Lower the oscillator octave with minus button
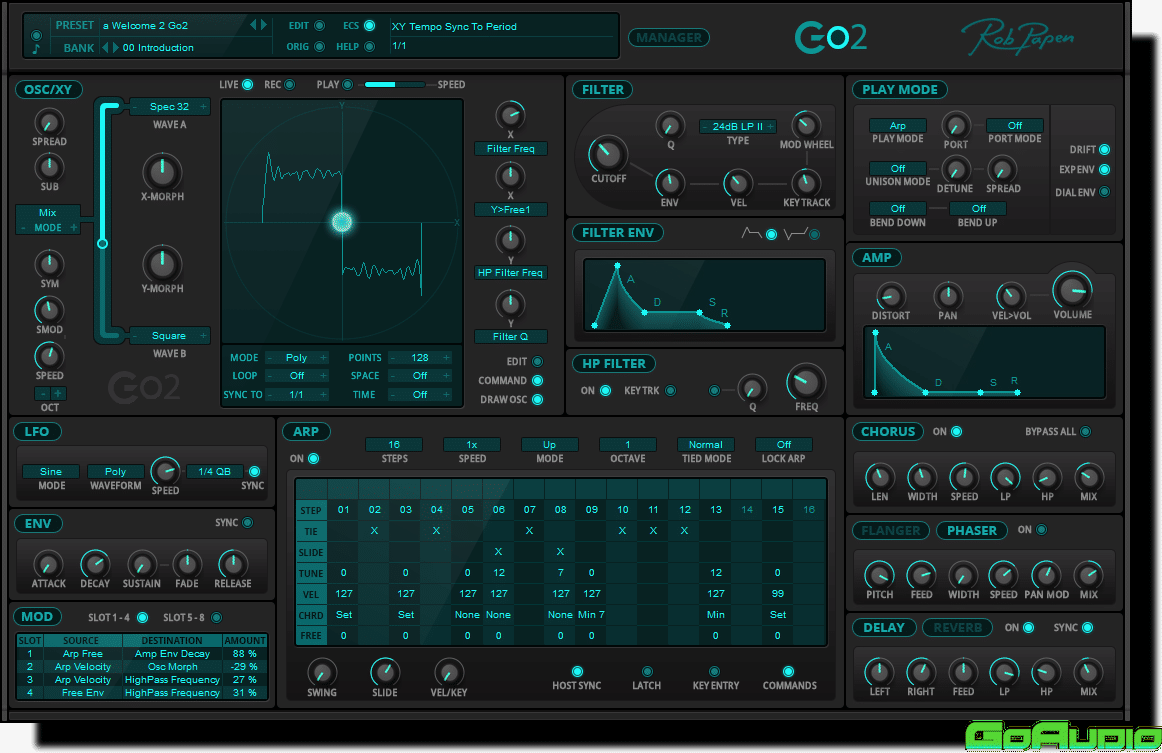 (43, 393)
